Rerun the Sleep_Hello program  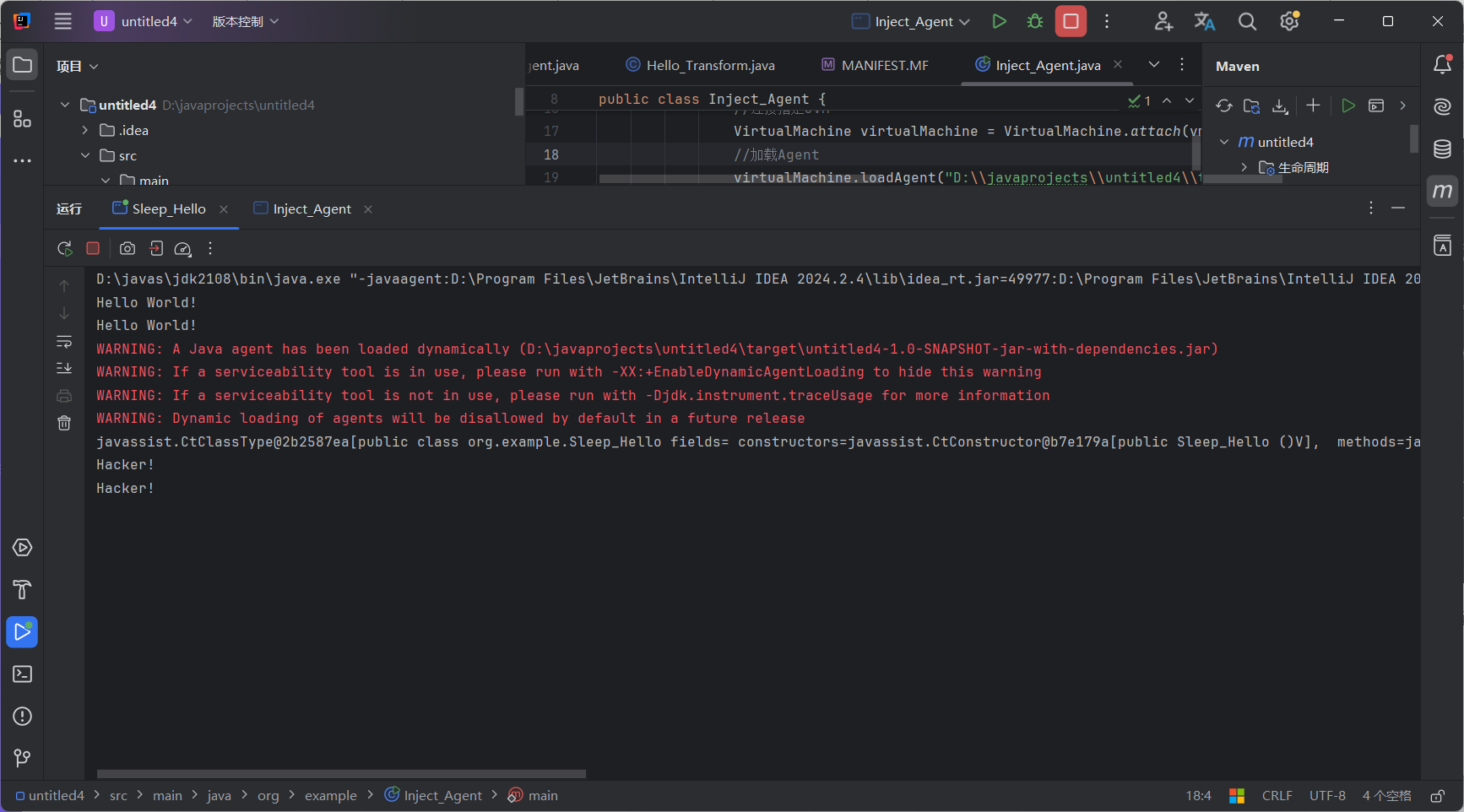click(x=64, y=249)
